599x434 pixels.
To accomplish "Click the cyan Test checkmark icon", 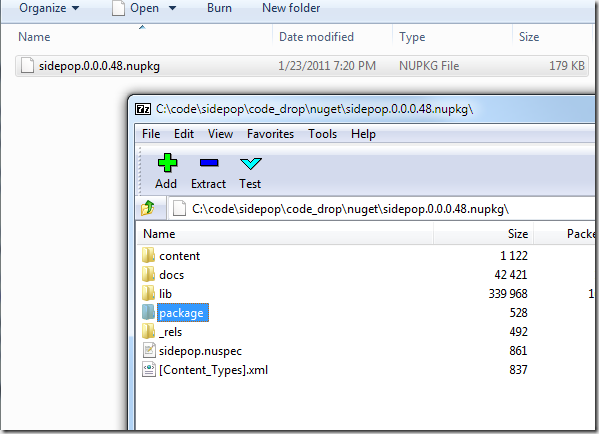I will (251, 164).
